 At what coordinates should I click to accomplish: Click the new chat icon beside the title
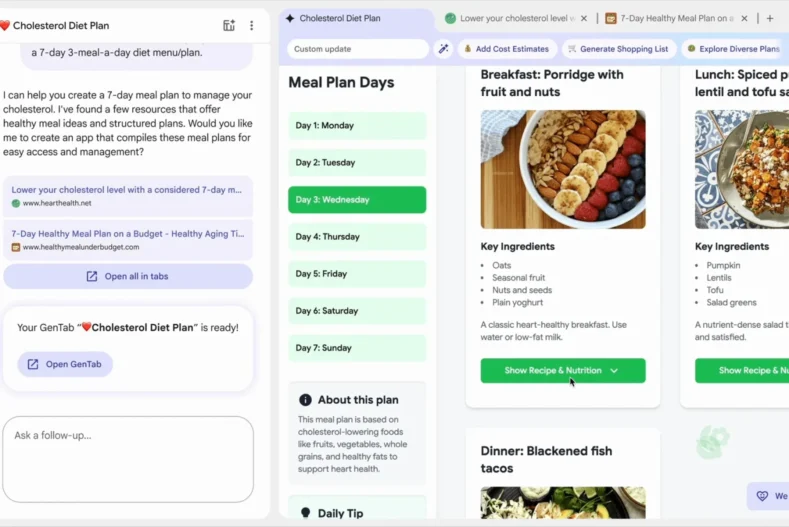(229, 25)
